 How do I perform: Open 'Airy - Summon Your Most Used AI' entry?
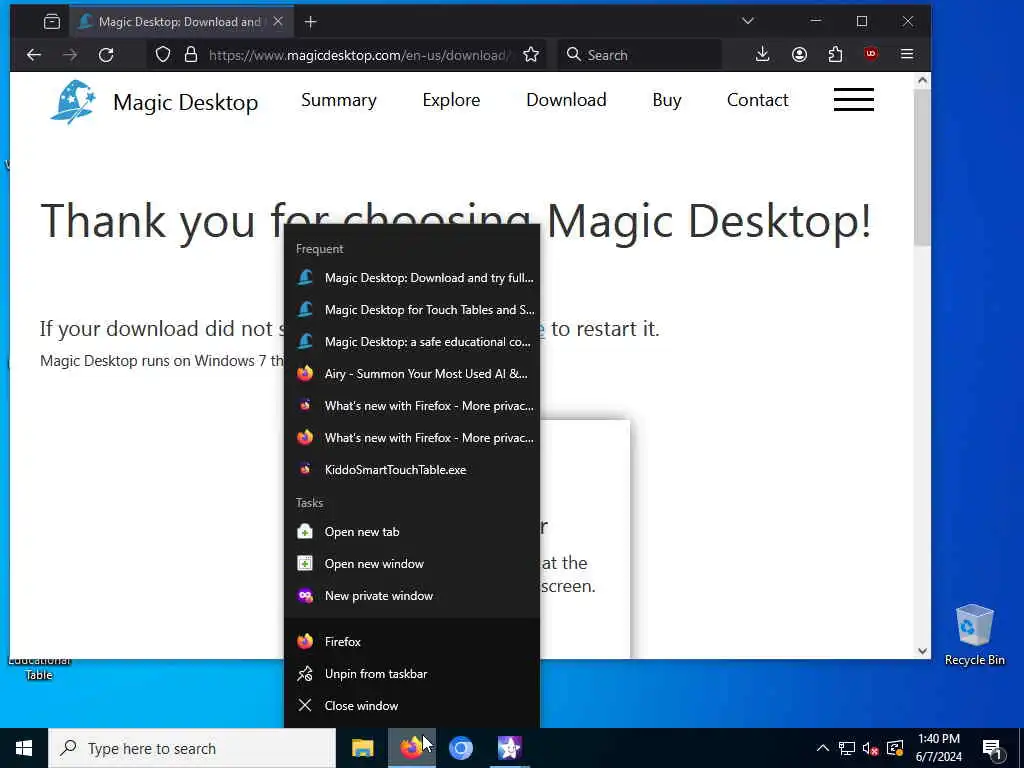coord(412,374)
